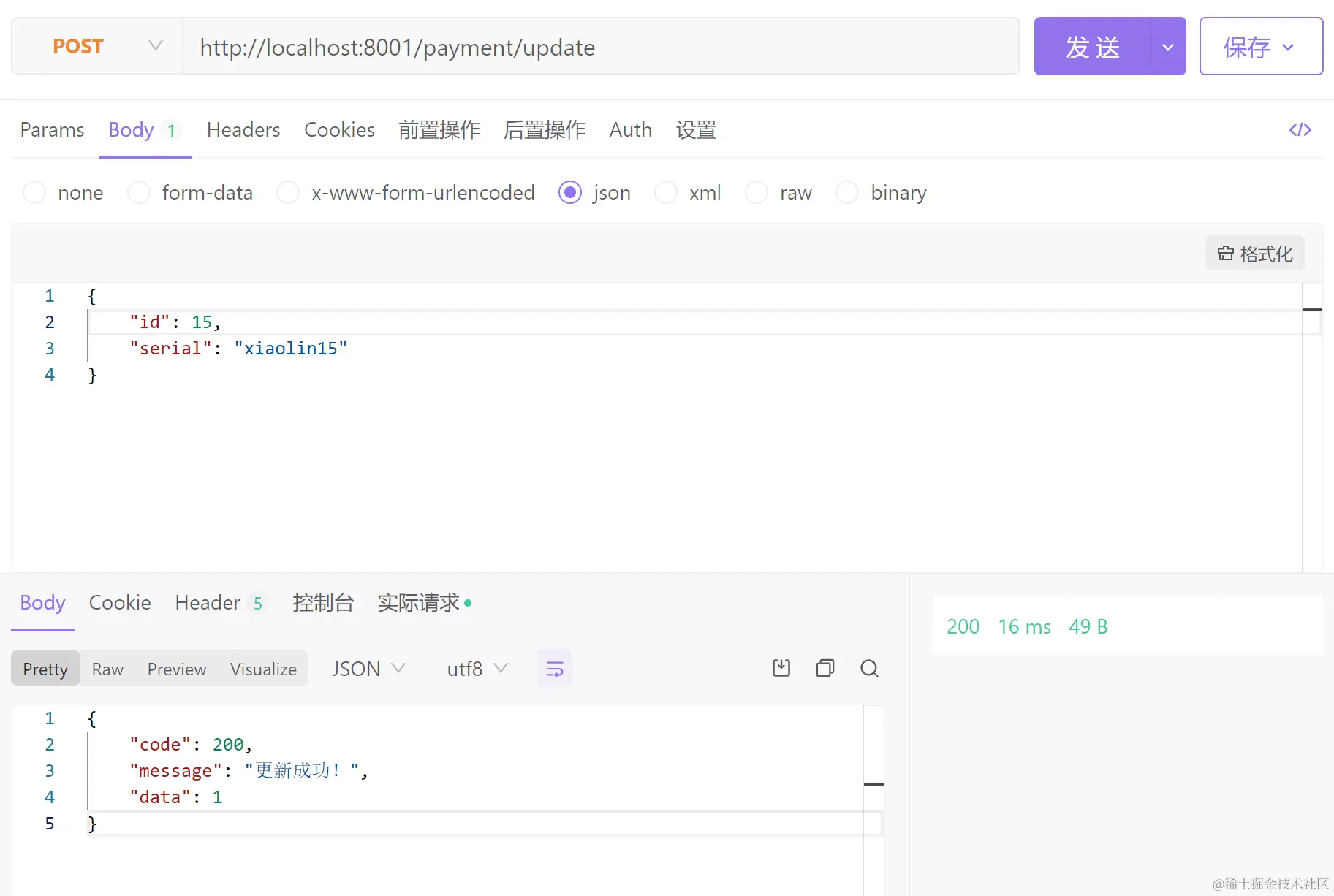
Task: Choose form-data request body format
Action: pos(191,192)
